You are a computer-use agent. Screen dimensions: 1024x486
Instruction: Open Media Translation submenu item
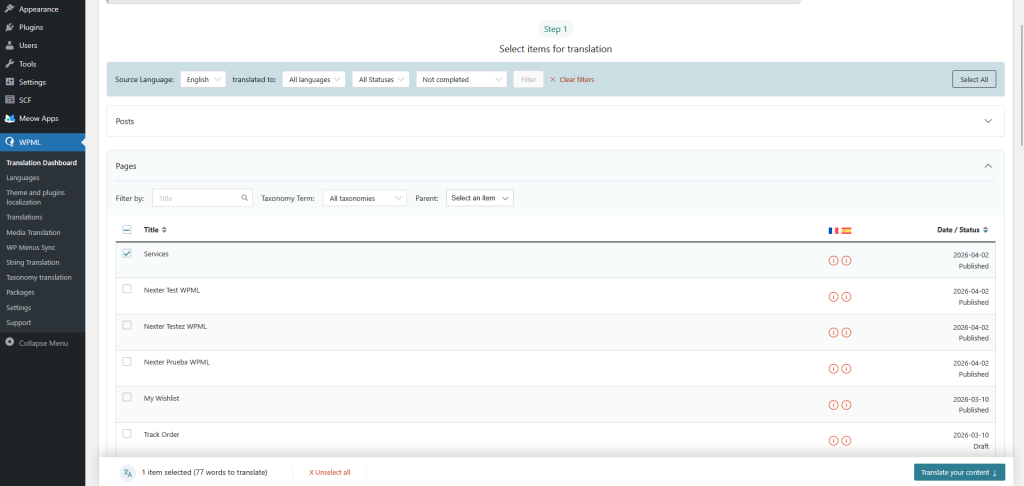(x=33, y=233)
